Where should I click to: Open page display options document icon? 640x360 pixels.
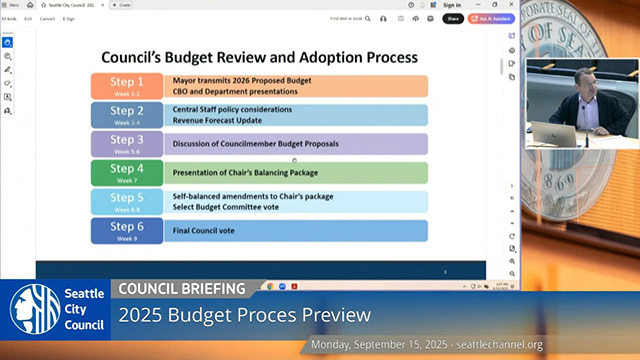pyautogui.click(x=512, y=249)
